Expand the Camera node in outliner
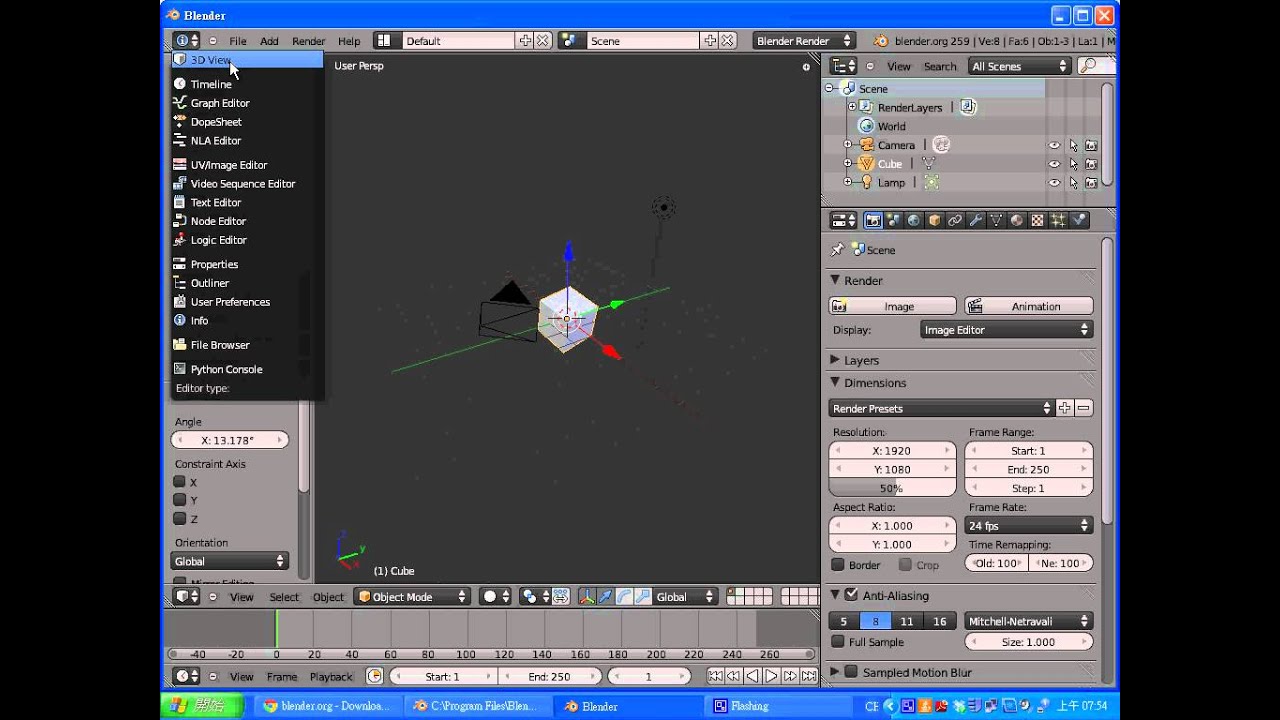Viewport: 1280px width, 720px height. pos(848,145)
